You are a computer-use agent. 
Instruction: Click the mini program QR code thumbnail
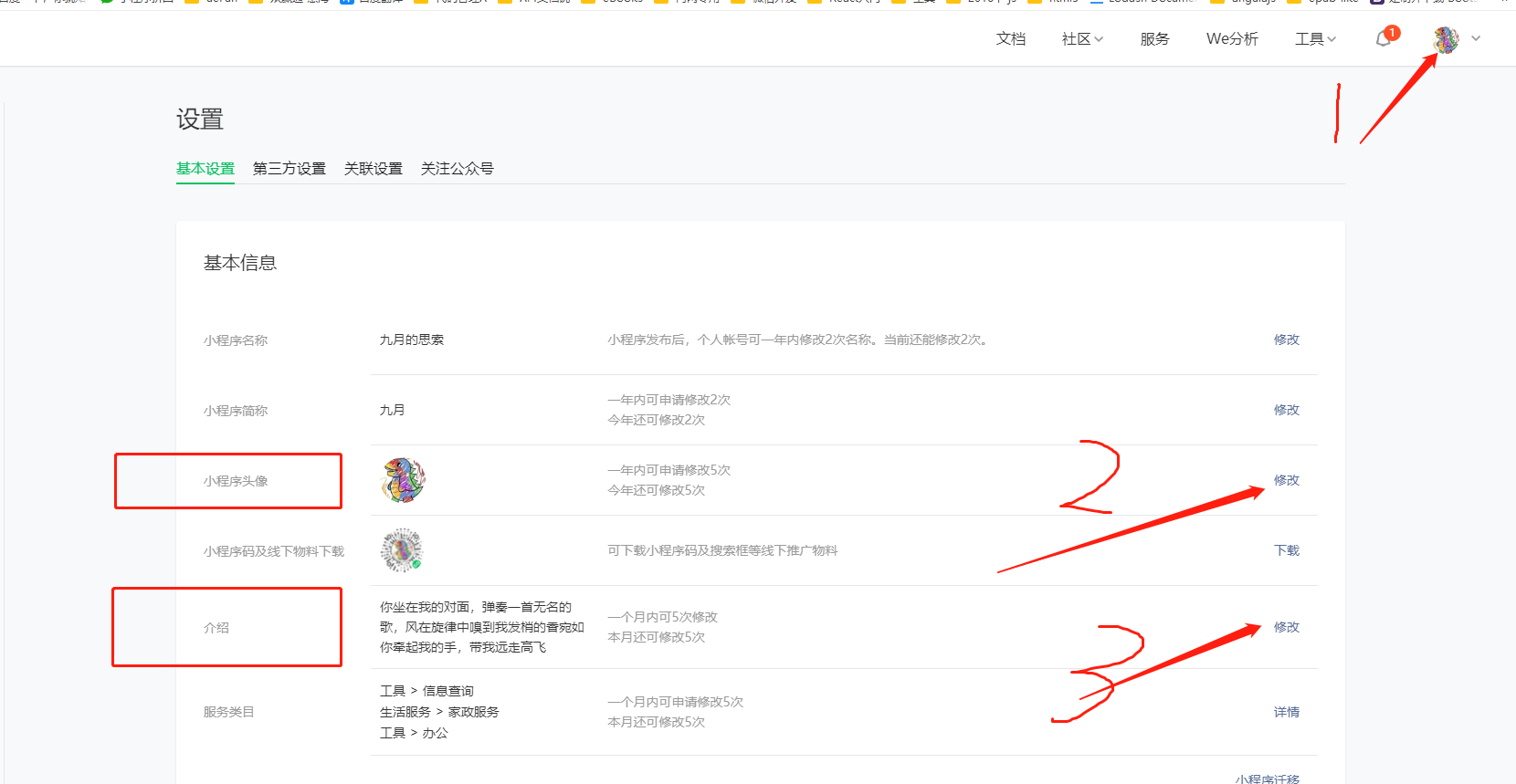(x=402, y=550)
